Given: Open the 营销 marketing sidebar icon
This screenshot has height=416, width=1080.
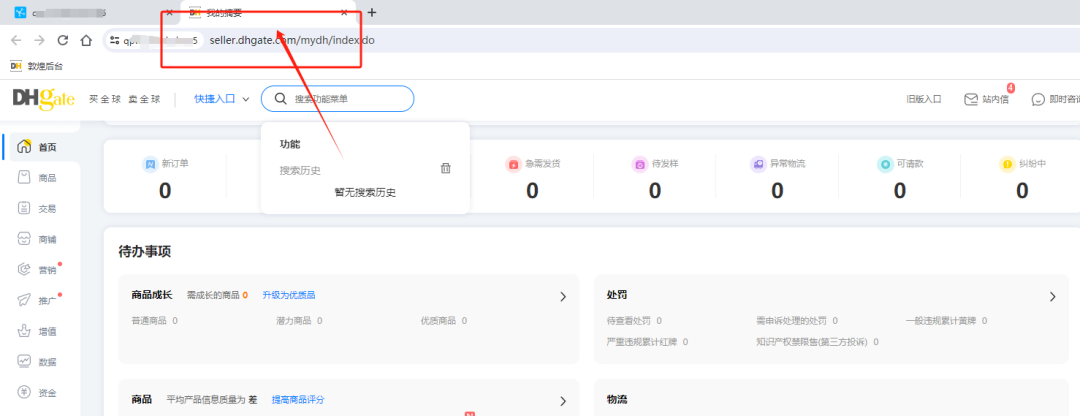Looking at the screenshot, I should pos(25,269).
